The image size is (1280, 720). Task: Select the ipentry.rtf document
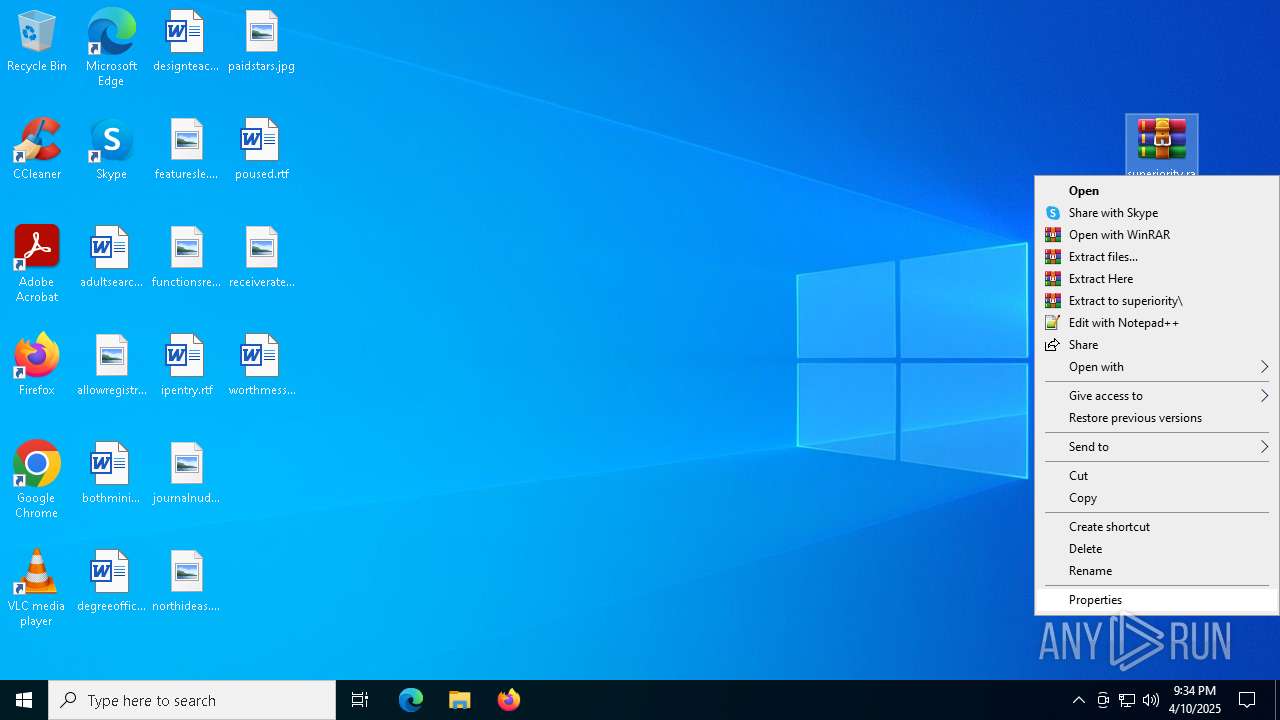click(x=186, y=366)
